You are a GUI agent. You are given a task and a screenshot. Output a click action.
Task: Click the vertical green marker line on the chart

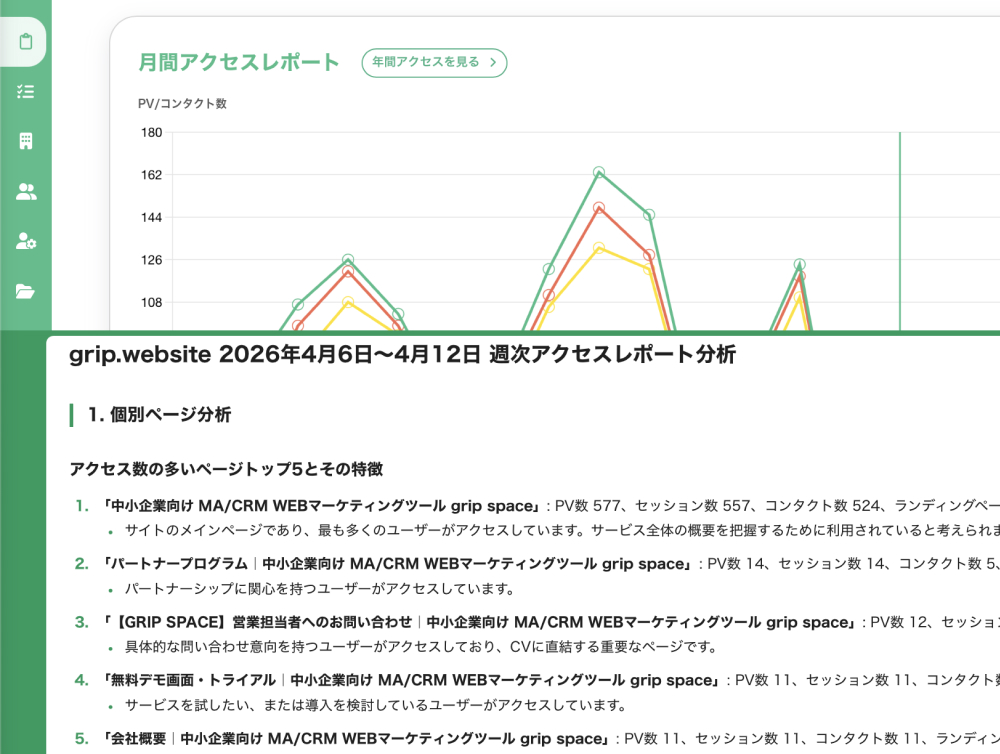902,230
